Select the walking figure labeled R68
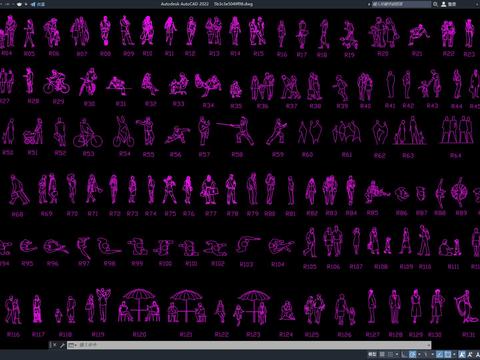The width and height of the screenshot is (480, 360). 18,190
